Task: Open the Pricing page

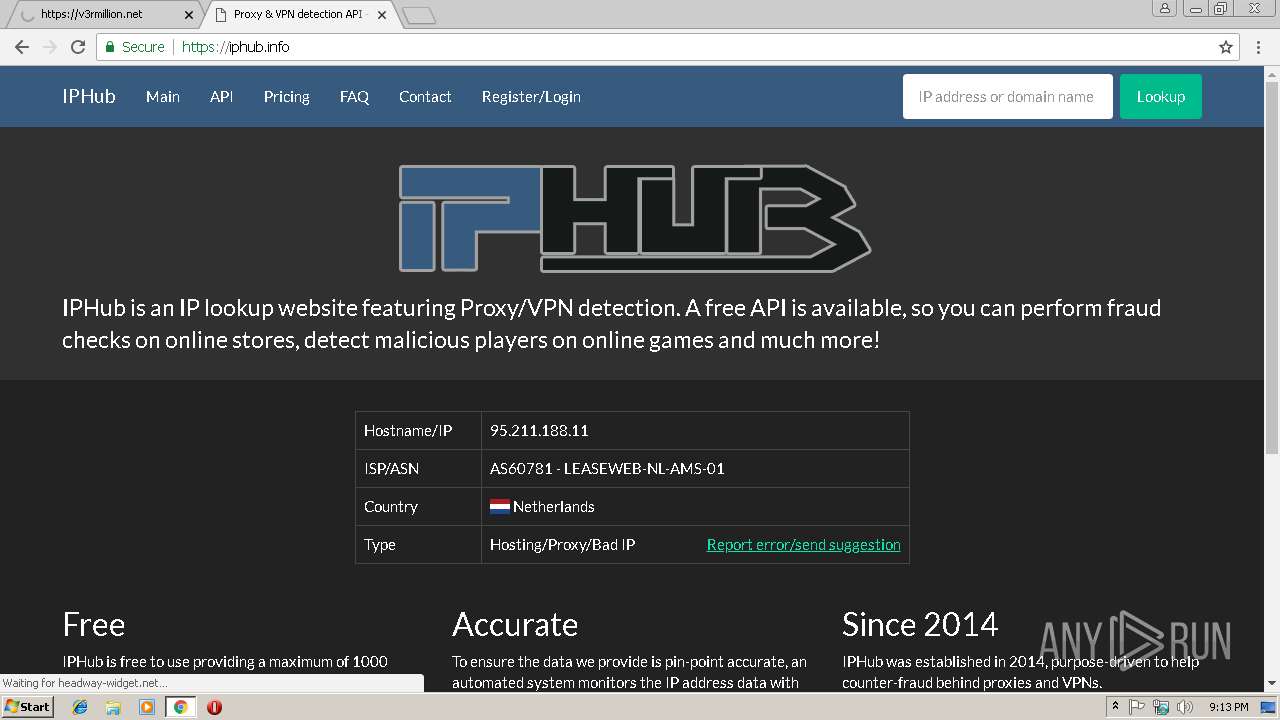Action: (286, 97)
